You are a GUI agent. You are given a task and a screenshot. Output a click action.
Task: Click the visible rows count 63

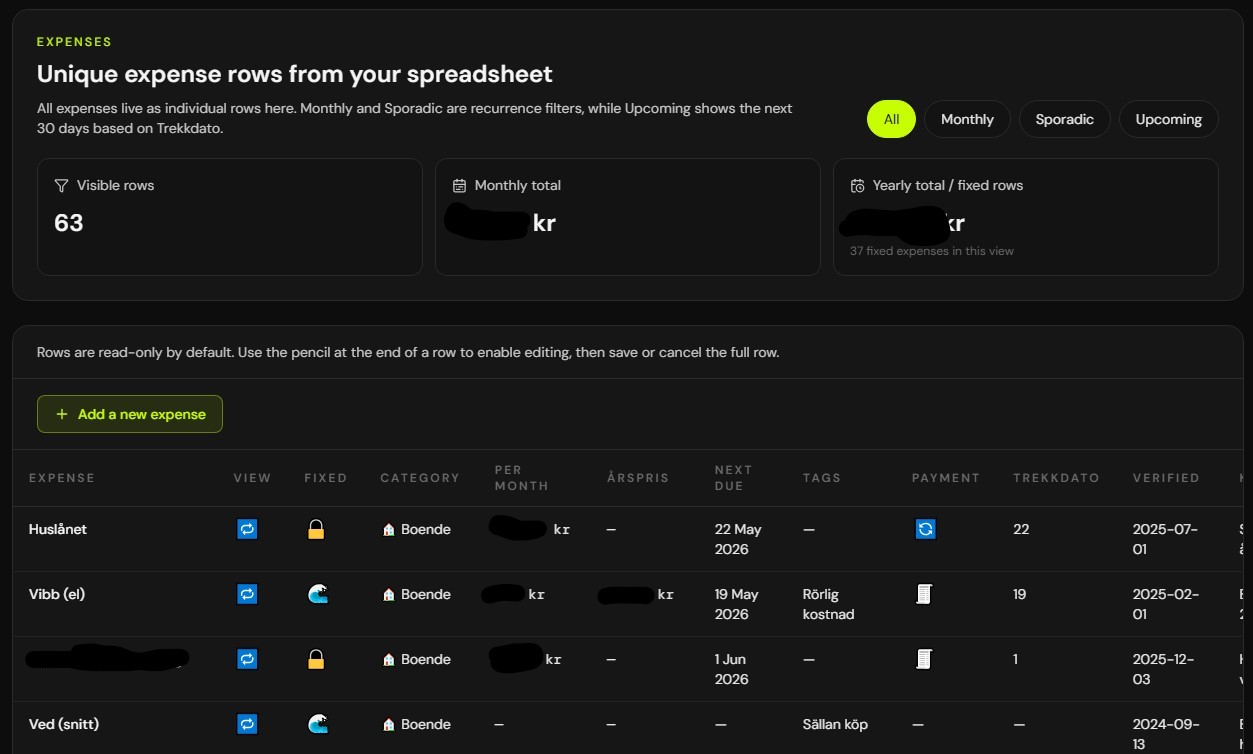pyautogui.click(x=69, y=223)
